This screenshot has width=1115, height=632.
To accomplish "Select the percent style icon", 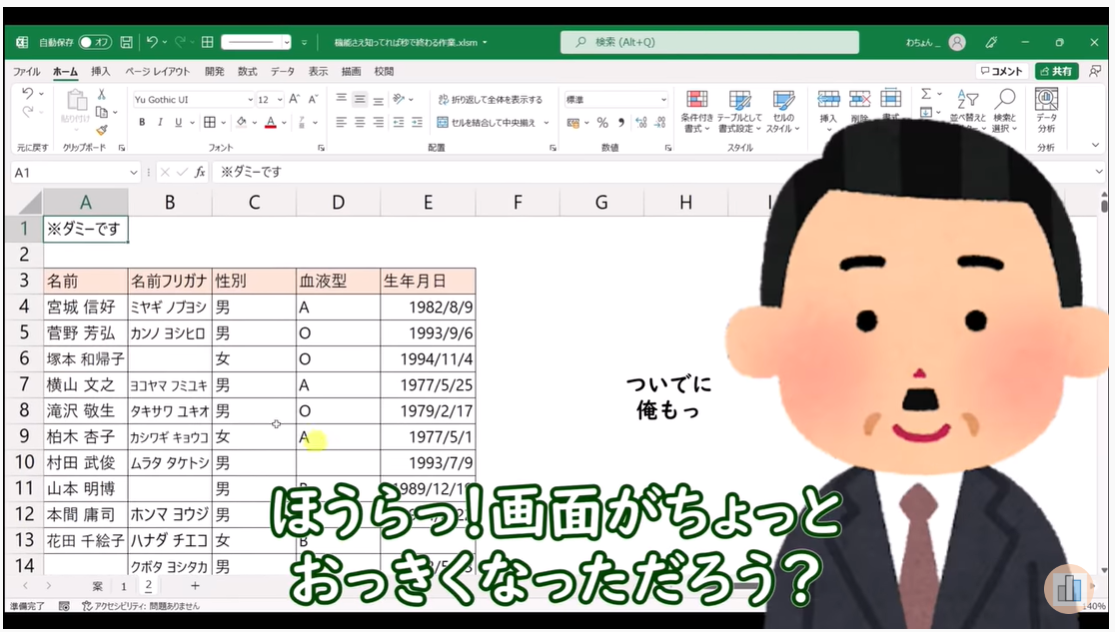I will click(x=602, y=122).
